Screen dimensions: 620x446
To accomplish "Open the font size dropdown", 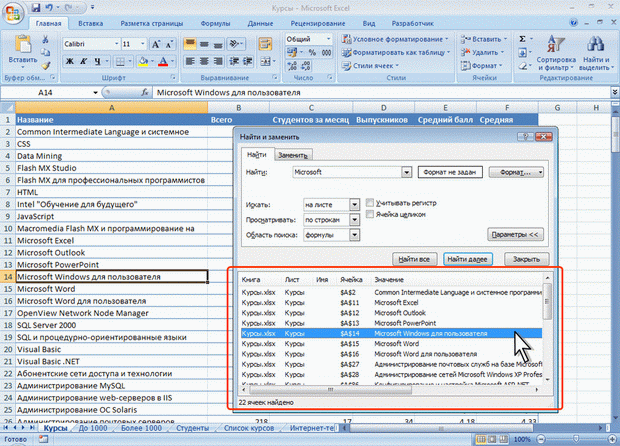I will (x=142, y=44).
